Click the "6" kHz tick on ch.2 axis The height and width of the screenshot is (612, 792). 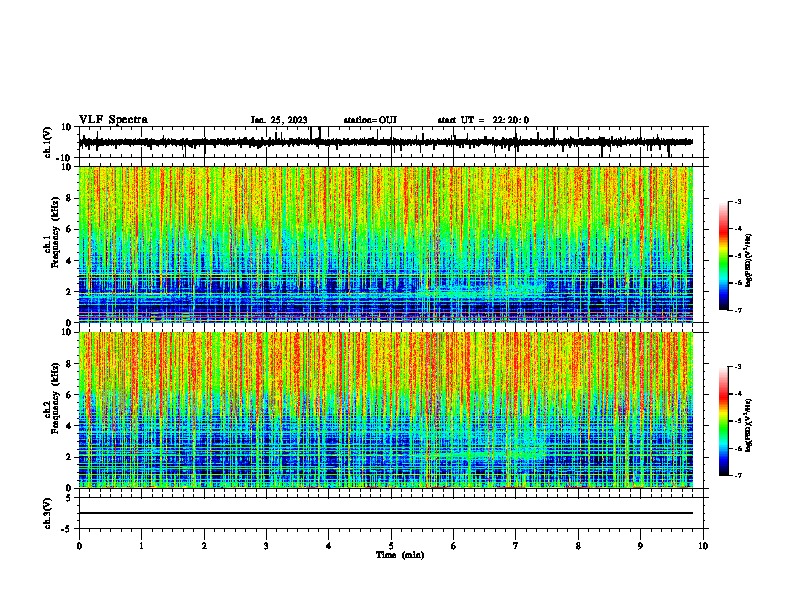(69, 395)
